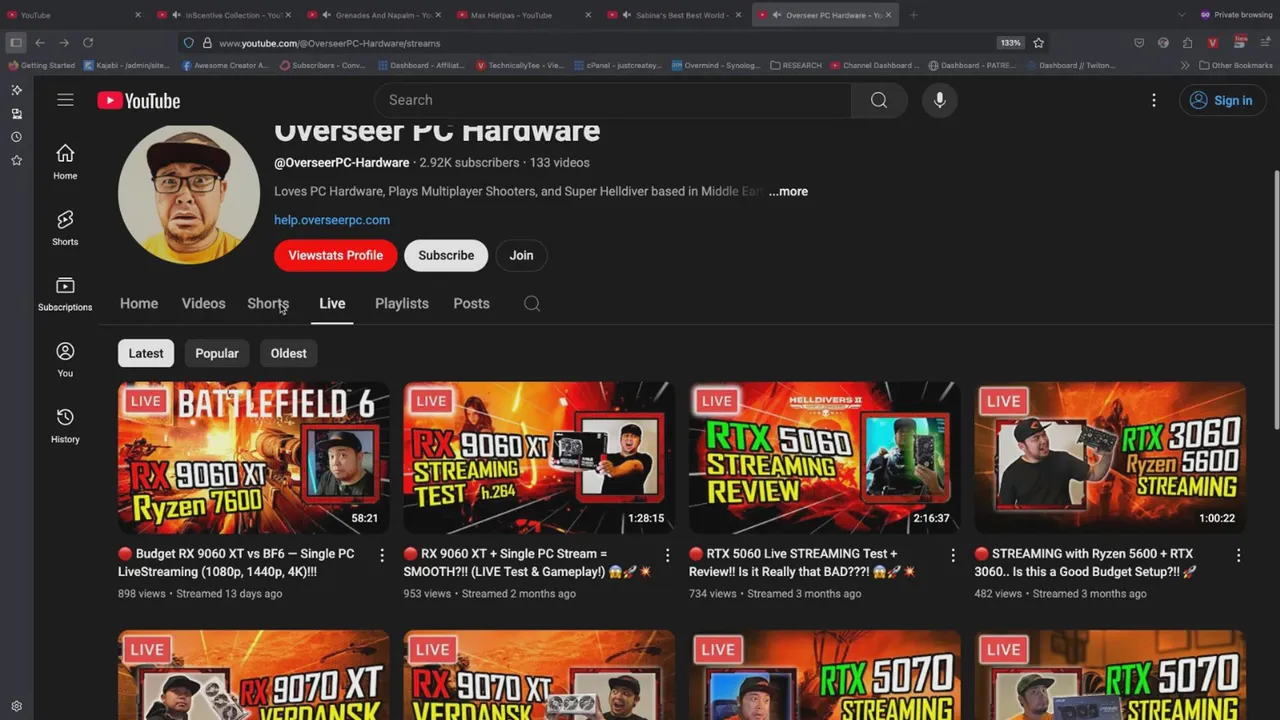Open channel Posts tab
The height and width of the screenshot is (720, 1280).
(471, 304)
